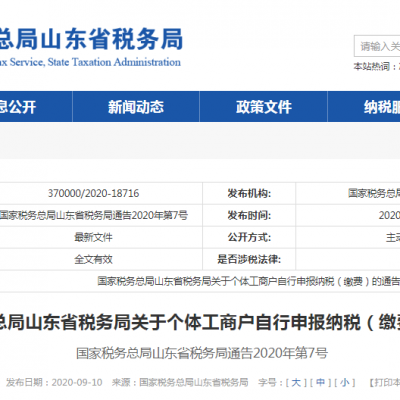
Task: Click the keyword search input field
Action: [377, 46]
